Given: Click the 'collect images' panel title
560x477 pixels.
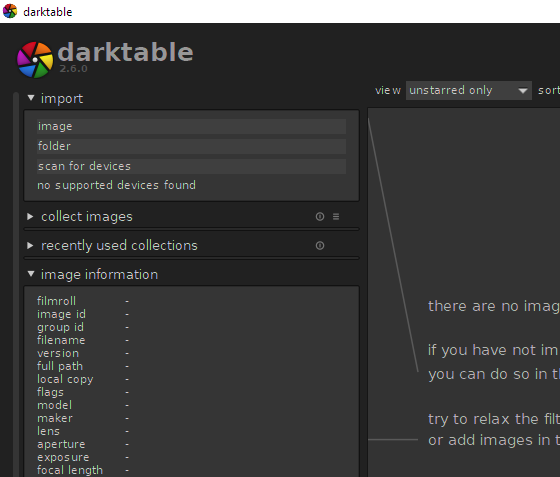Looking at the screenshot, I should (87, 216).
